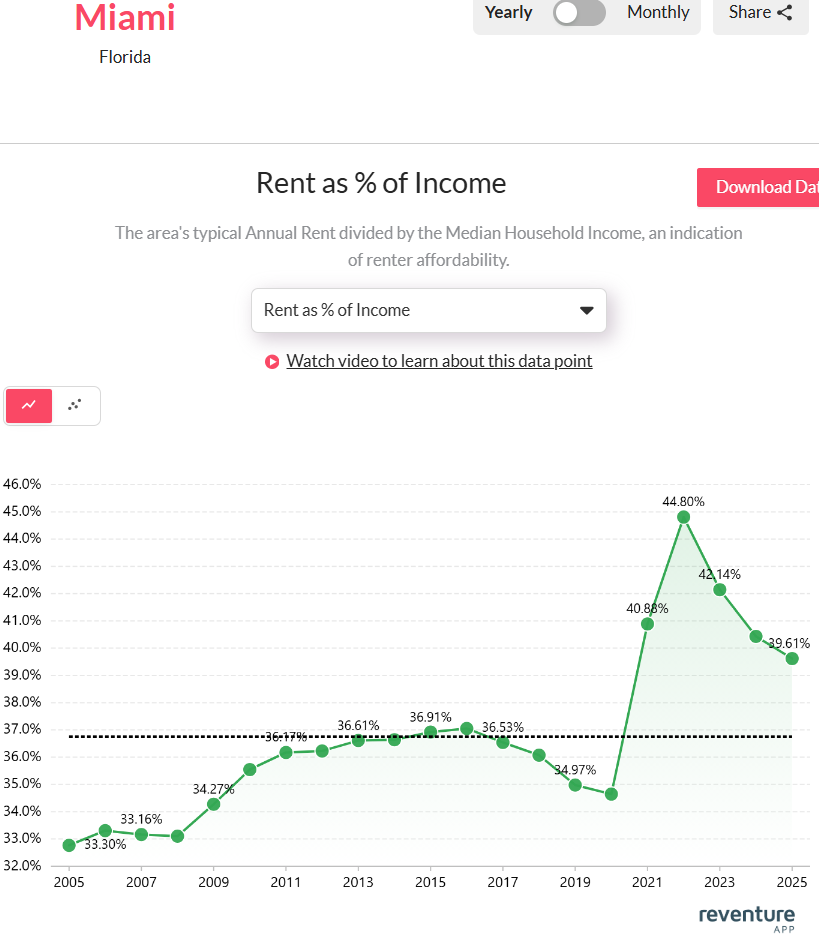
Task: Click the 39.61% data point at 2025
Action: [791, 658]
